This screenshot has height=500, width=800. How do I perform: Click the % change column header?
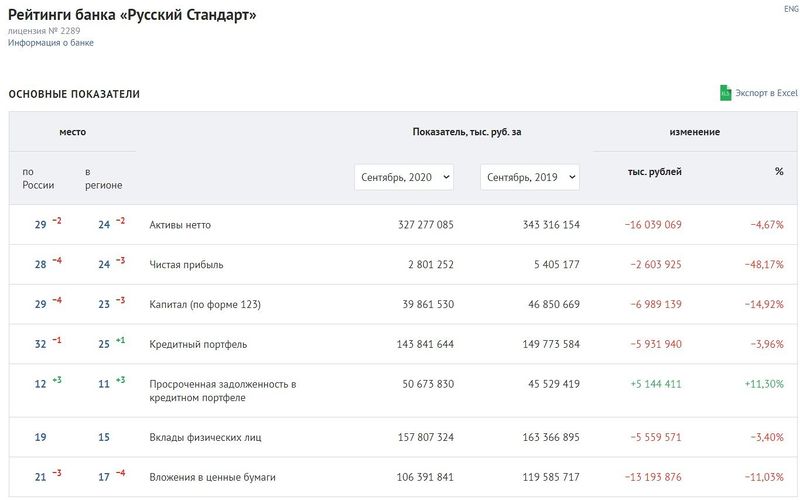click(x=779, y=171)
